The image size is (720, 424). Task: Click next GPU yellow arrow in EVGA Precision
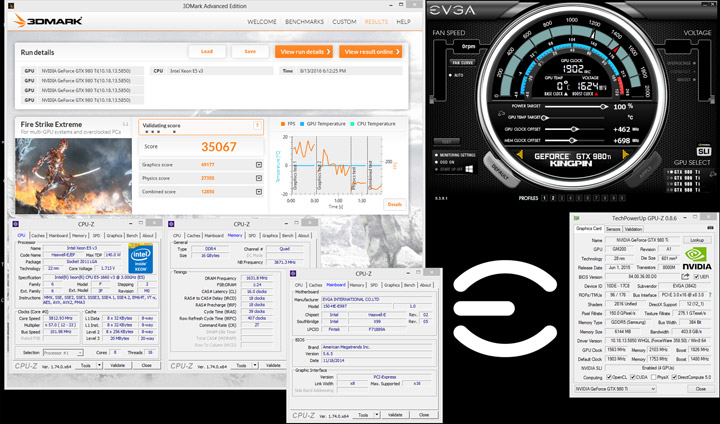pos(624,155)
